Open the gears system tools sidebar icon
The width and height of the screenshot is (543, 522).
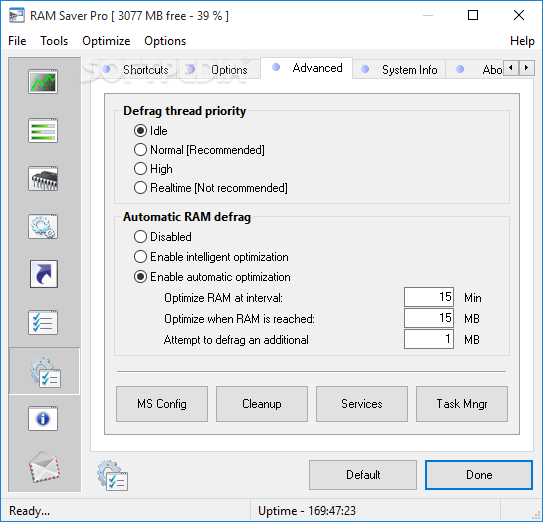pyautogui.click(x=43, y=226)
